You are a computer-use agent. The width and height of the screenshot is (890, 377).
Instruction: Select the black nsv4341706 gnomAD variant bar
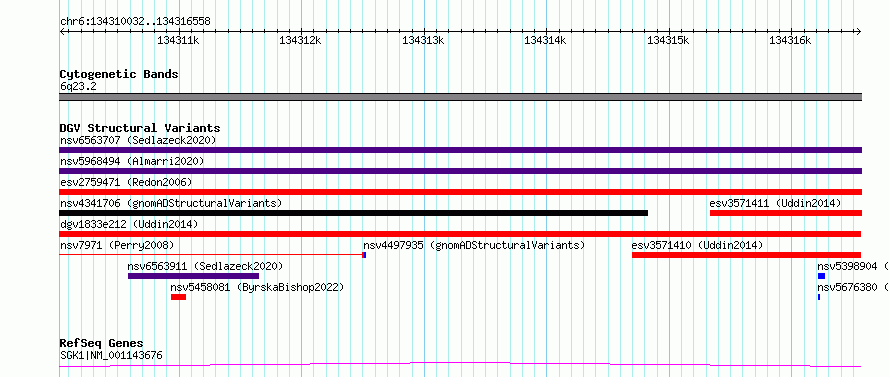click(x=354, y=213)
